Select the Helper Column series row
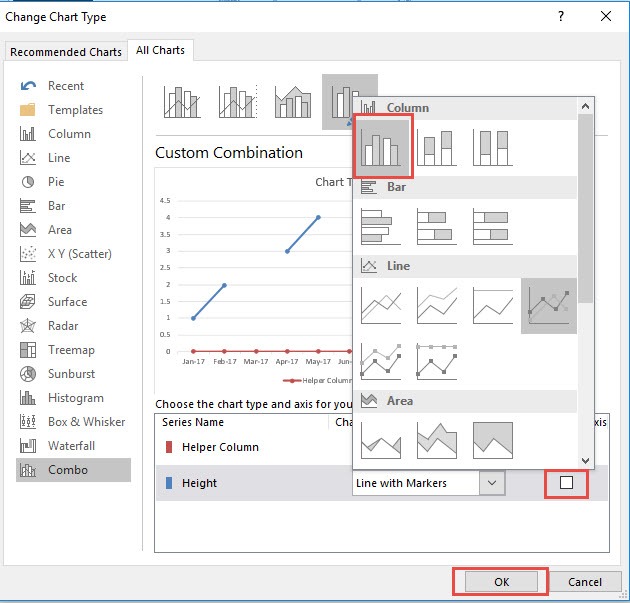 click(x=253, y=447)
